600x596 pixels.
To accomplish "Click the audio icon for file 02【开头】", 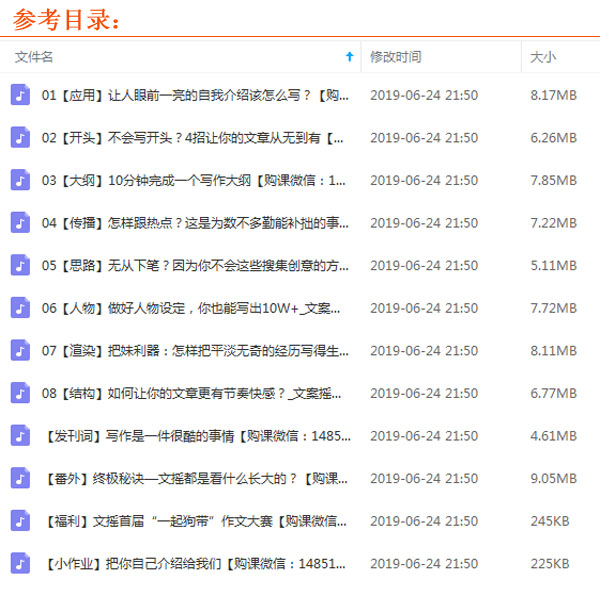I will tap(20, 137).
